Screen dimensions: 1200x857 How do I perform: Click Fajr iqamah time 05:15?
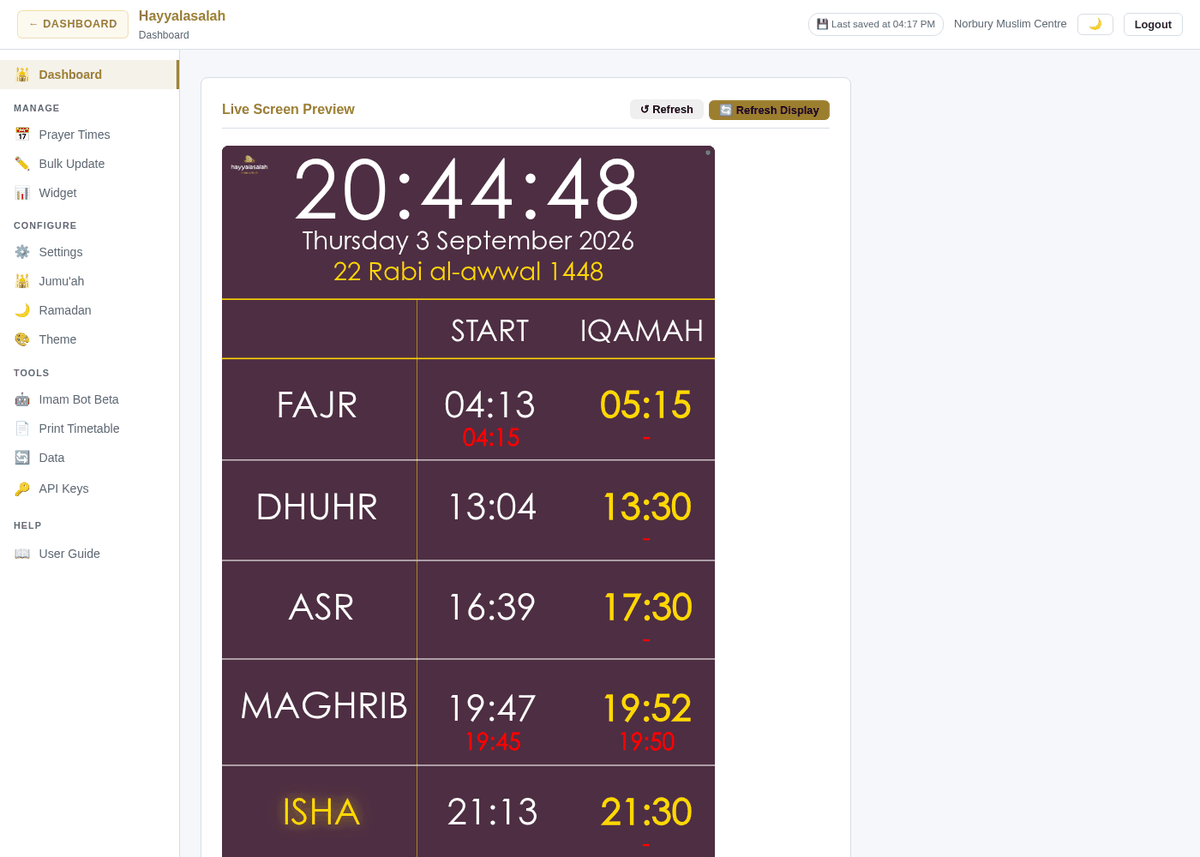[646, 405]
